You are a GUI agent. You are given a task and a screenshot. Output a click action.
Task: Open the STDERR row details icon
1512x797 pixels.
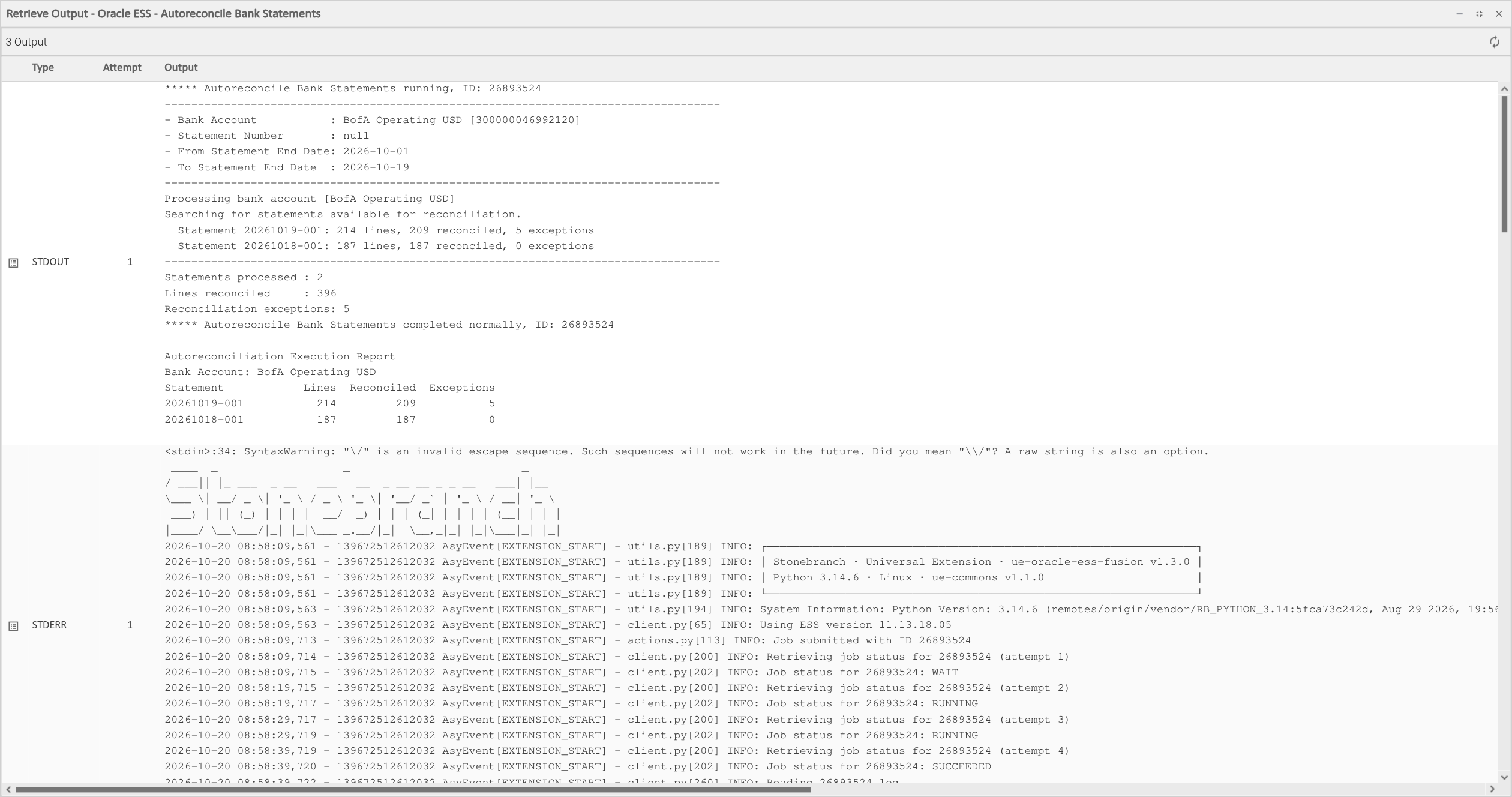click(x=13, y=626)
